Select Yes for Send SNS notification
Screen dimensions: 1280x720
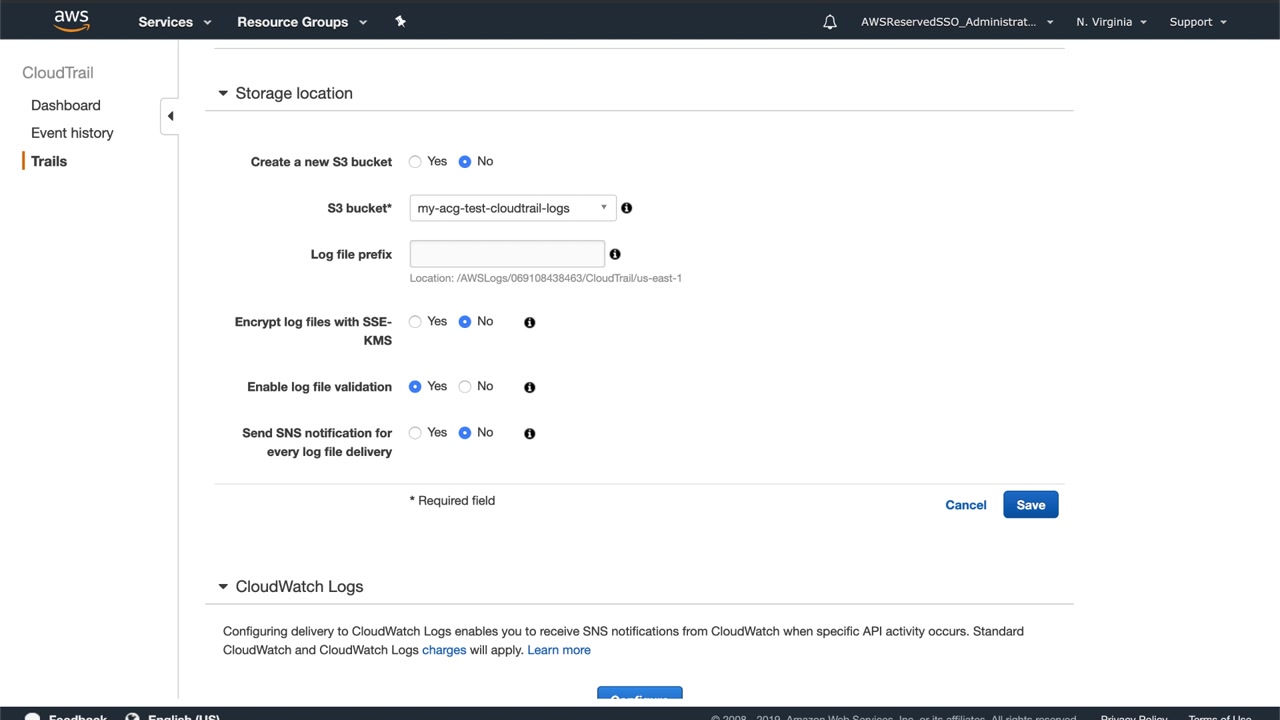click(415, 433)
